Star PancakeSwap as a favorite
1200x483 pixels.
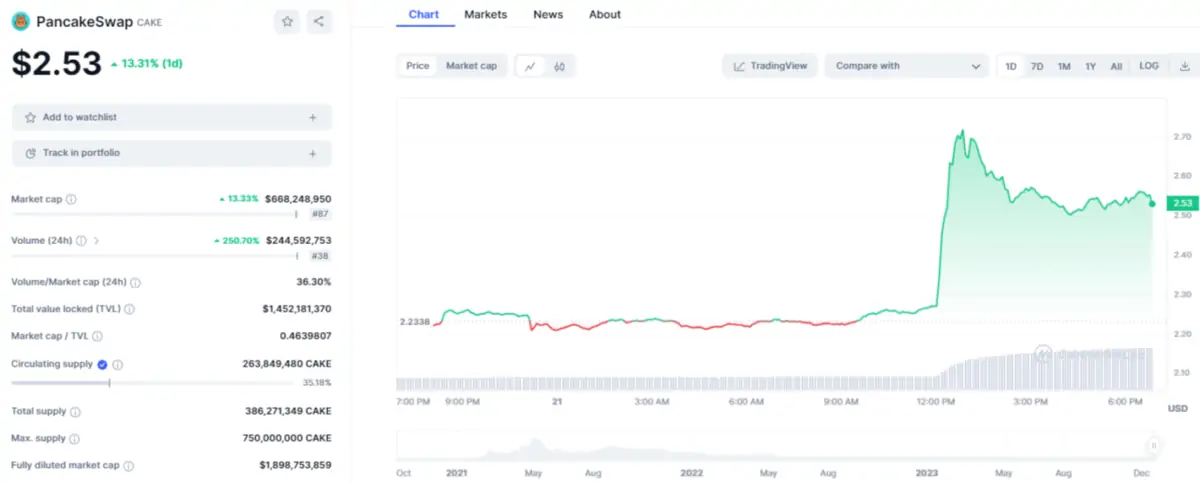[287, 21]
